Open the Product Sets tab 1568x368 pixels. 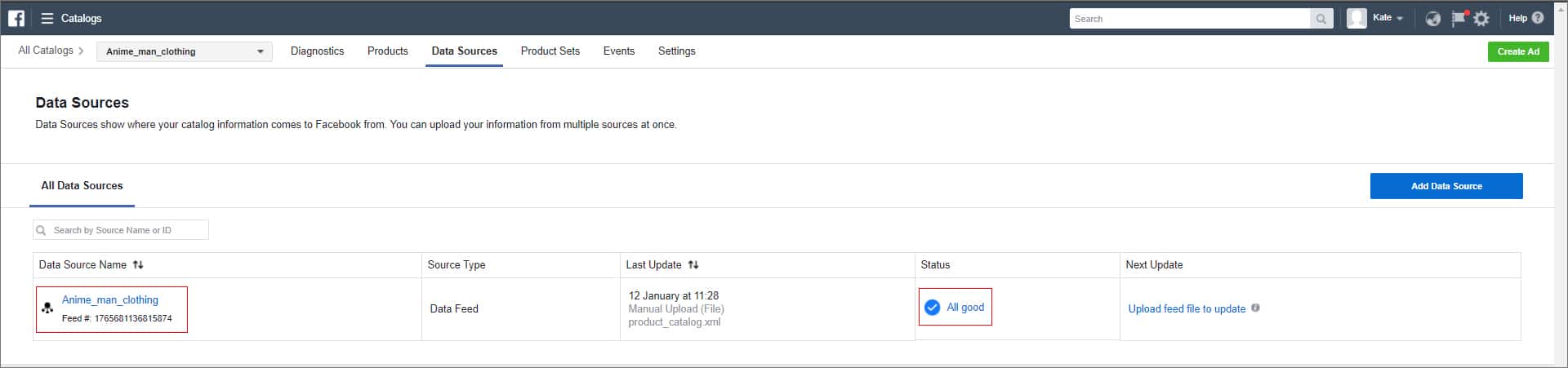pos(550,51)
